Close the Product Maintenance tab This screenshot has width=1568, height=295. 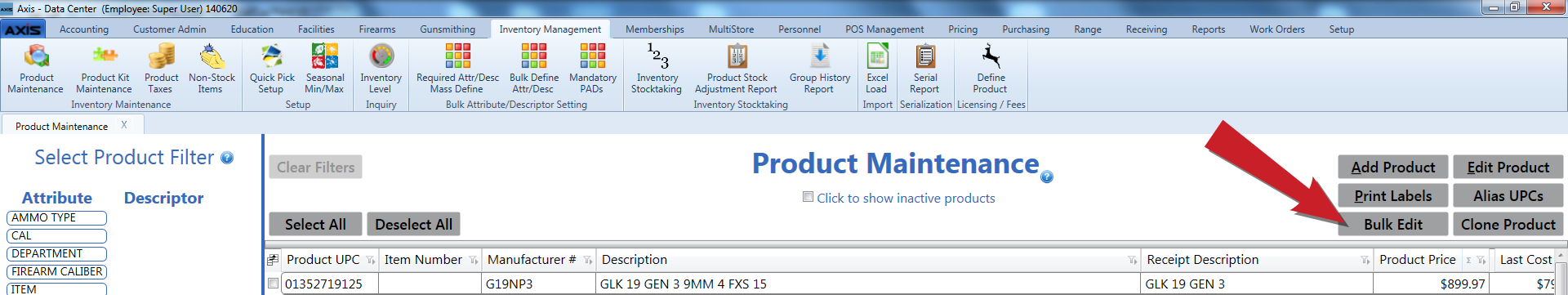(x=124, y=125)
